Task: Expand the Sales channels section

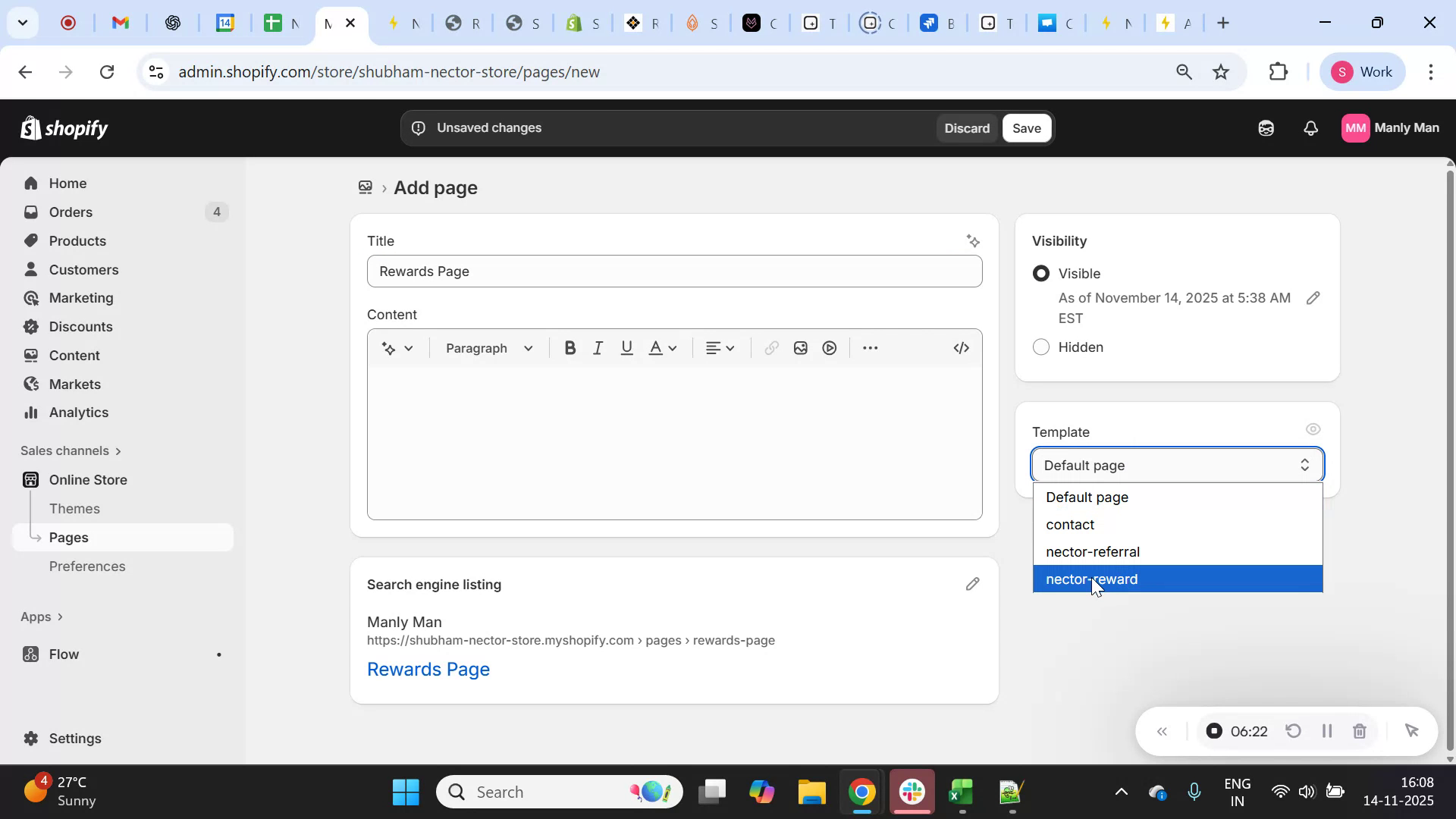Action: (71, 450)
